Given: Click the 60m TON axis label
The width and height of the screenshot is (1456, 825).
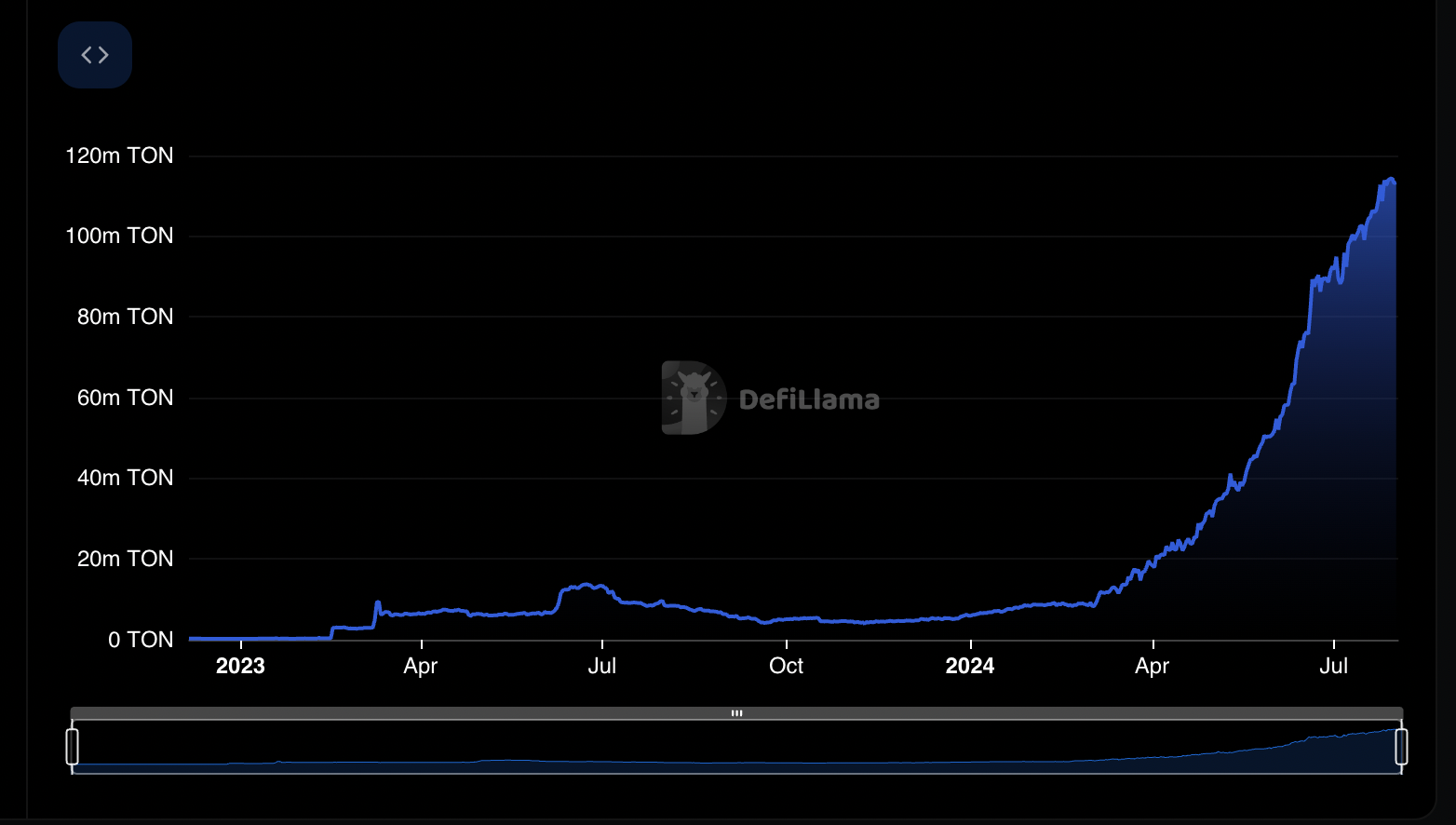Looking at the screenshot, I should [125, 398].
